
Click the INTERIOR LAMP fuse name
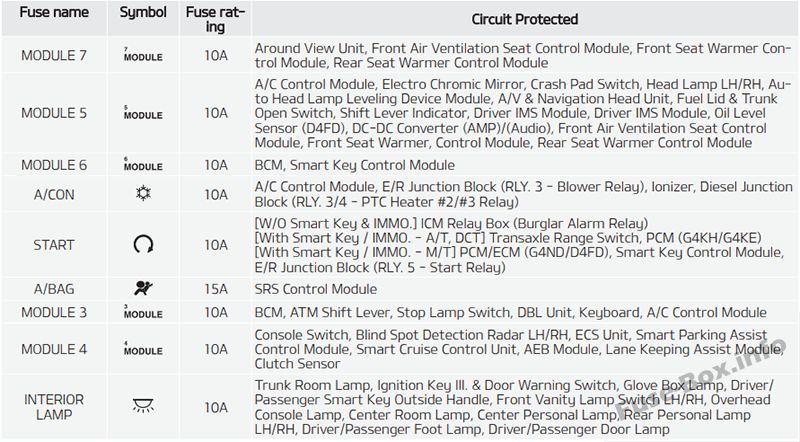coord(55,407)
